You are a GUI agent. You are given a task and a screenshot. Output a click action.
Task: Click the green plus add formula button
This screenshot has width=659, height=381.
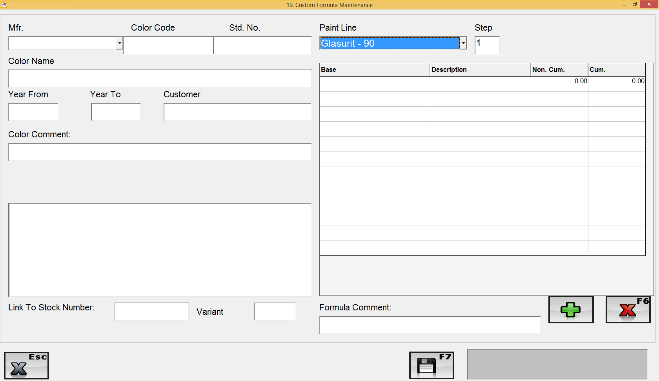pyautogui.click(x=571, y=310)
